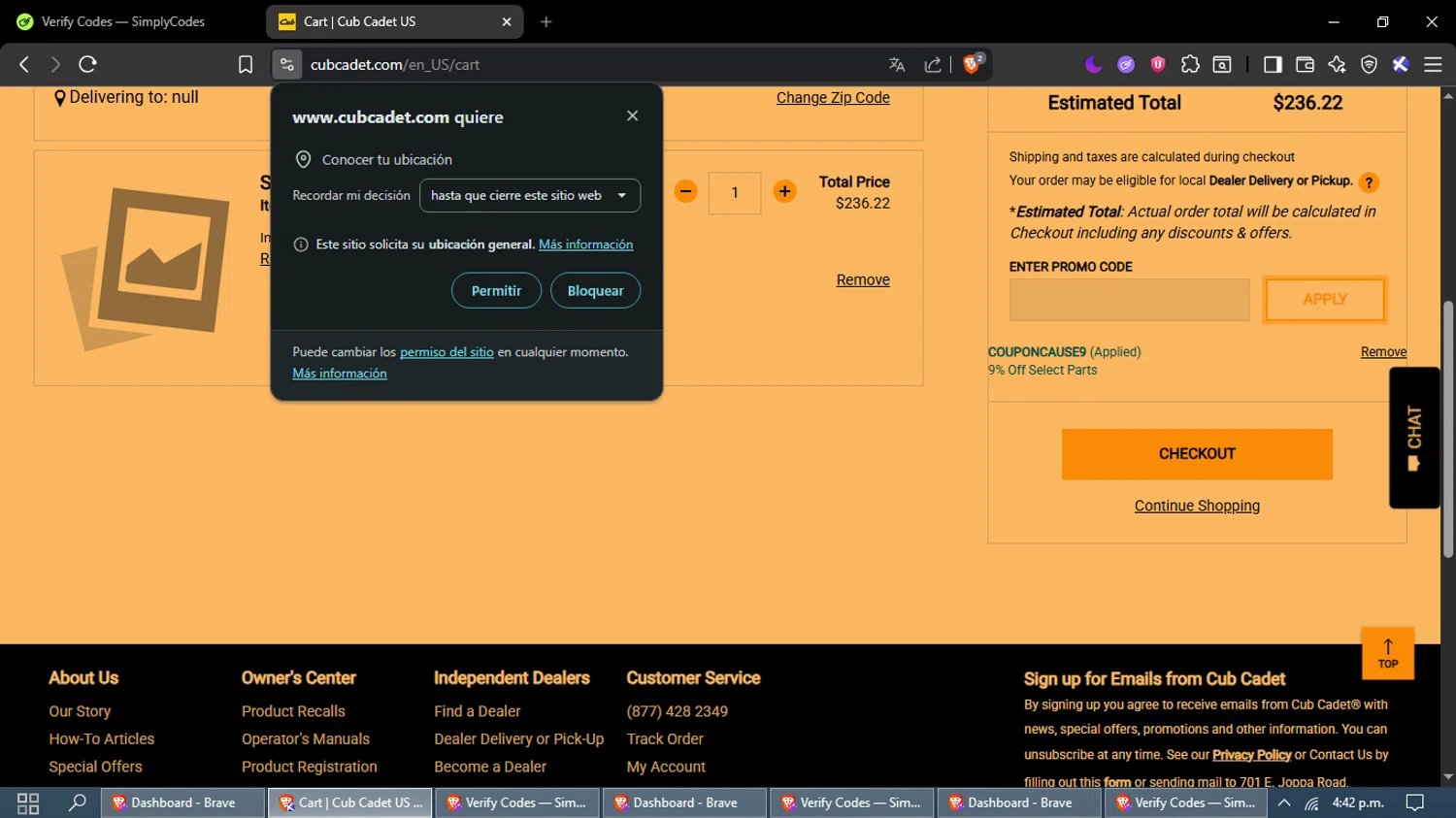Remove the COUPONCAUSE9 promo code
This screenshot has height=818, width=1456.
(1383, 352)
